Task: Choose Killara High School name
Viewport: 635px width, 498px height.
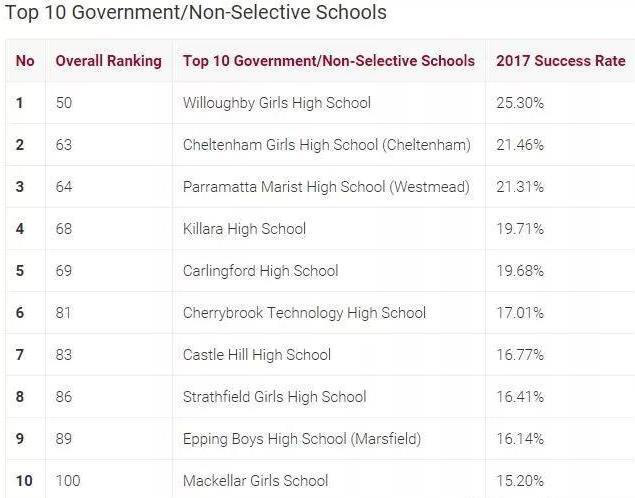Action: pos(244,229)
